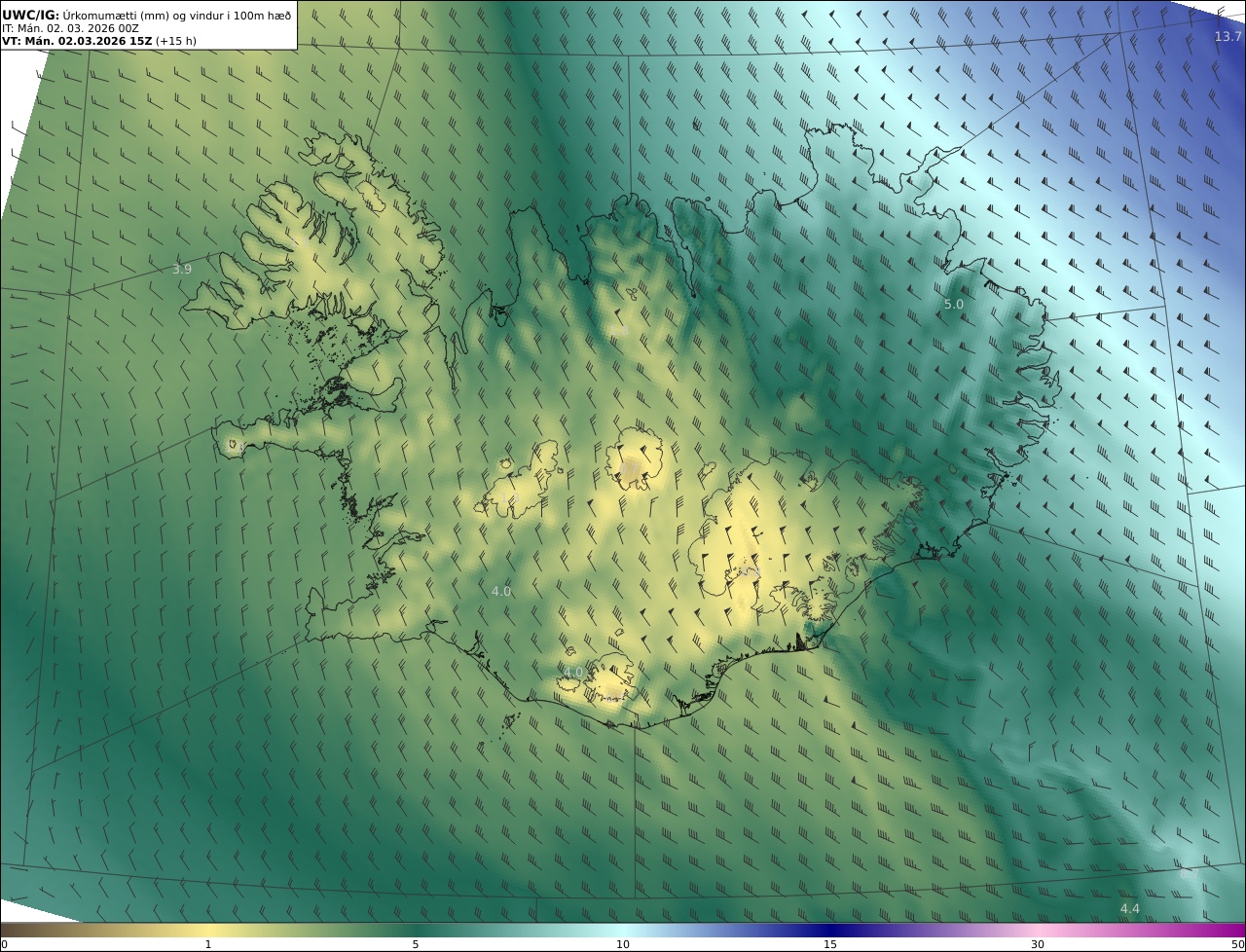The width and height of the screenshot is (1246, 952).
Task: Click the 50 tick label on the colour scale
Action: [x=1238, y=944]
